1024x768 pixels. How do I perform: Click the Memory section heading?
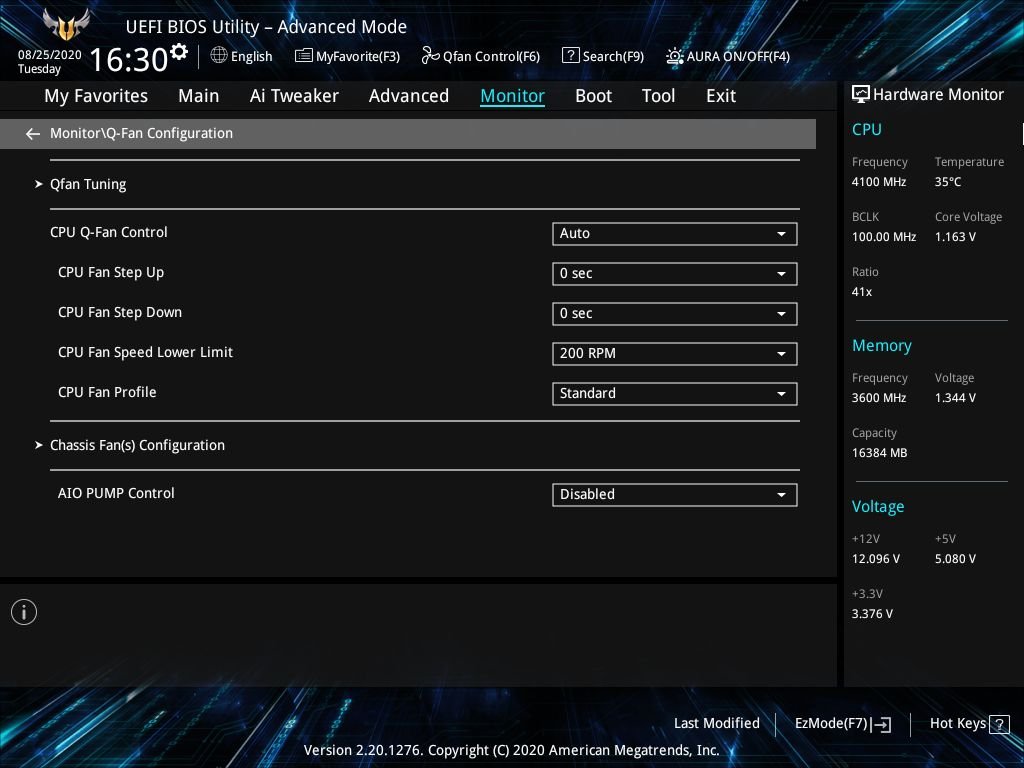pos(882,346)
